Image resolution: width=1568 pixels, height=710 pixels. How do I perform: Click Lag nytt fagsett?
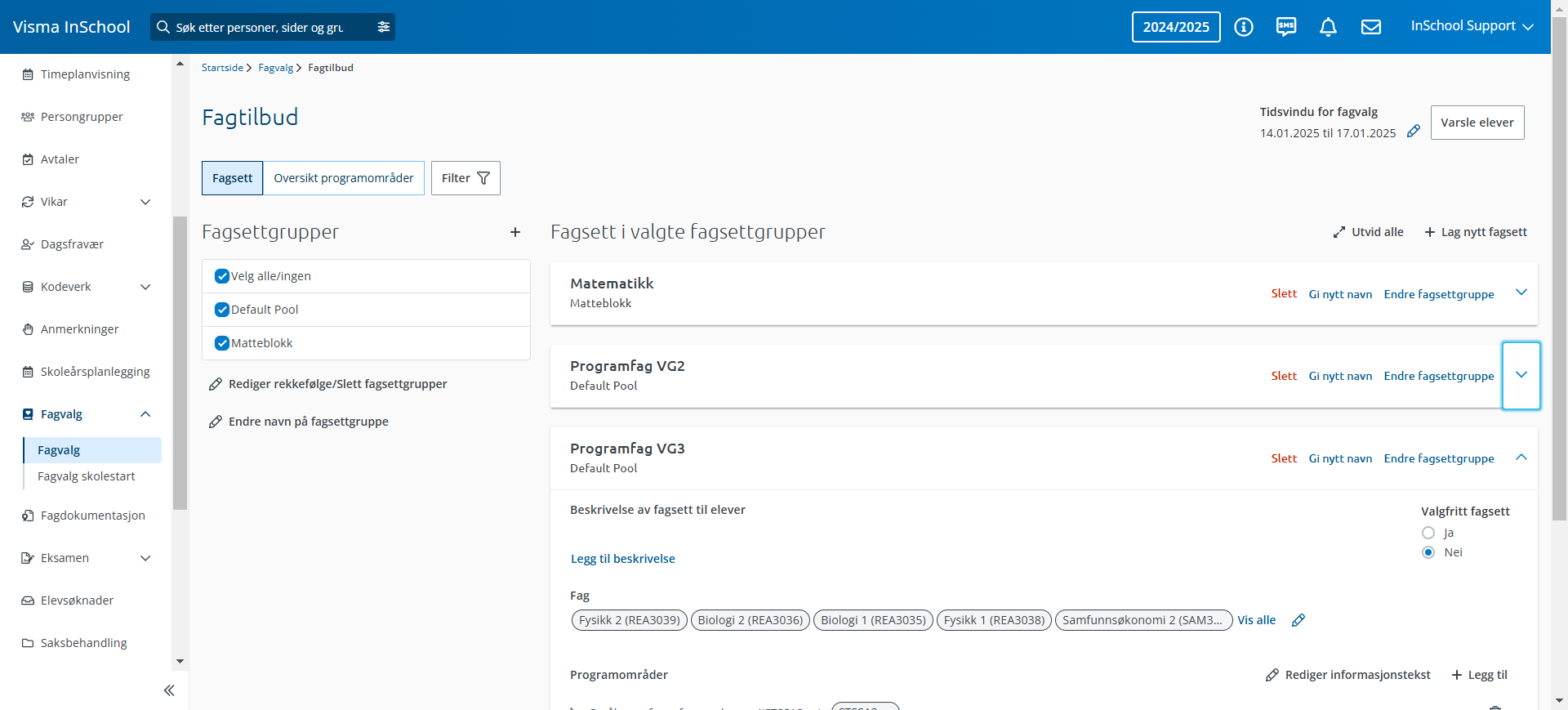point(1476,232)
